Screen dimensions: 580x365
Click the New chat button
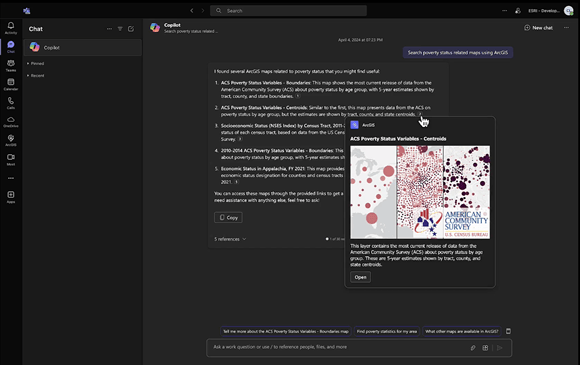[538, 28]
